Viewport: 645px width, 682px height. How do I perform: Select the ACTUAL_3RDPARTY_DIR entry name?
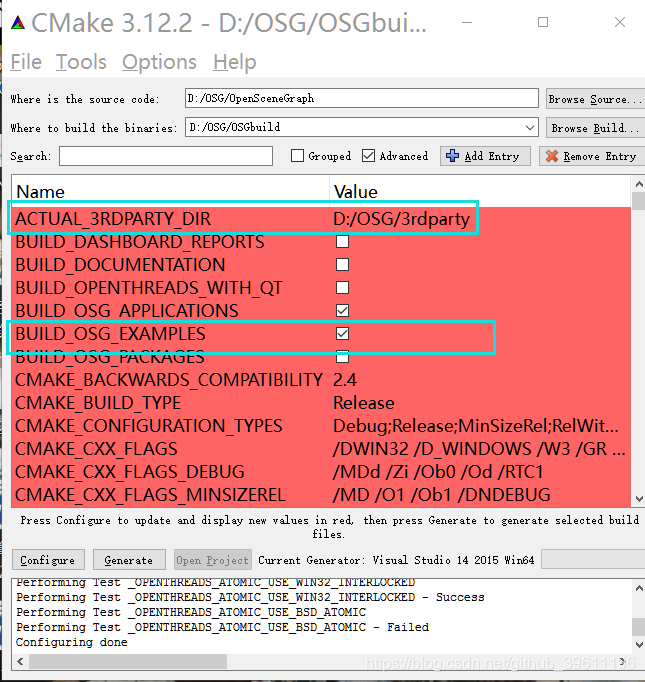tap(113, 218)
